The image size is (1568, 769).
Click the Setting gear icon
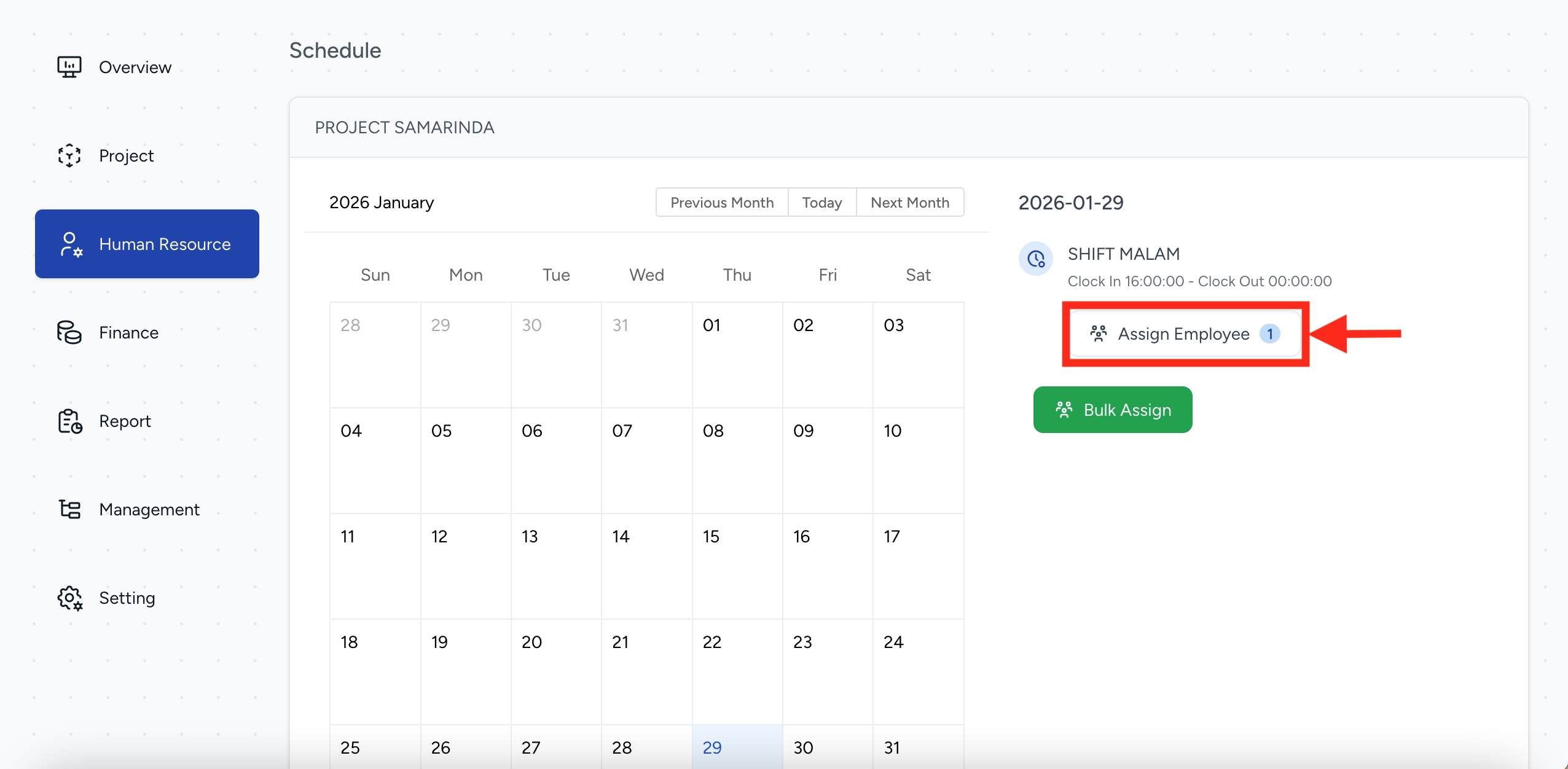[69, 598]
